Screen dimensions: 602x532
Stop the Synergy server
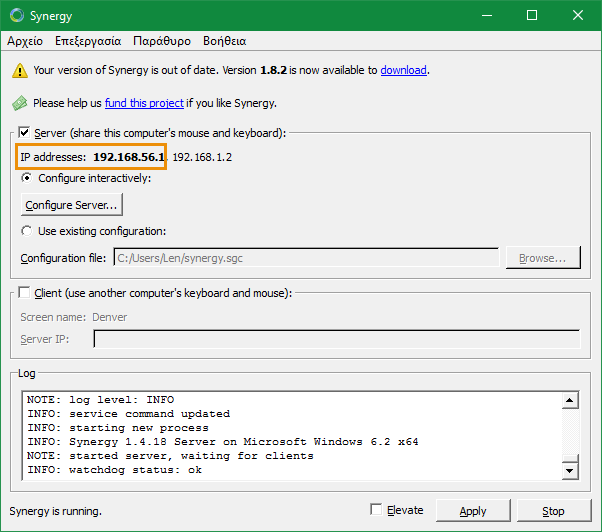553,511
